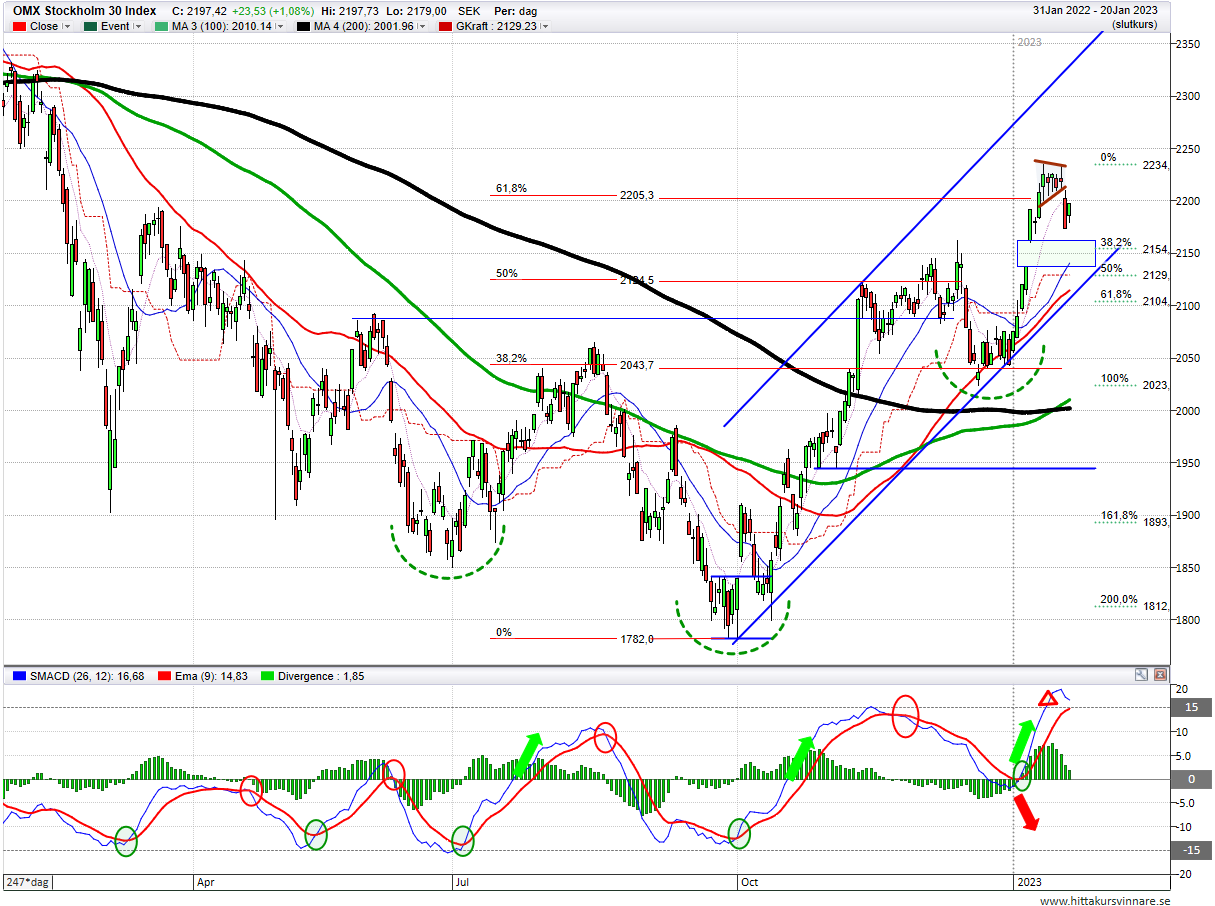Select the closing price value C: 2197,42
The image size is (1215, 906).
coord(199,10)
